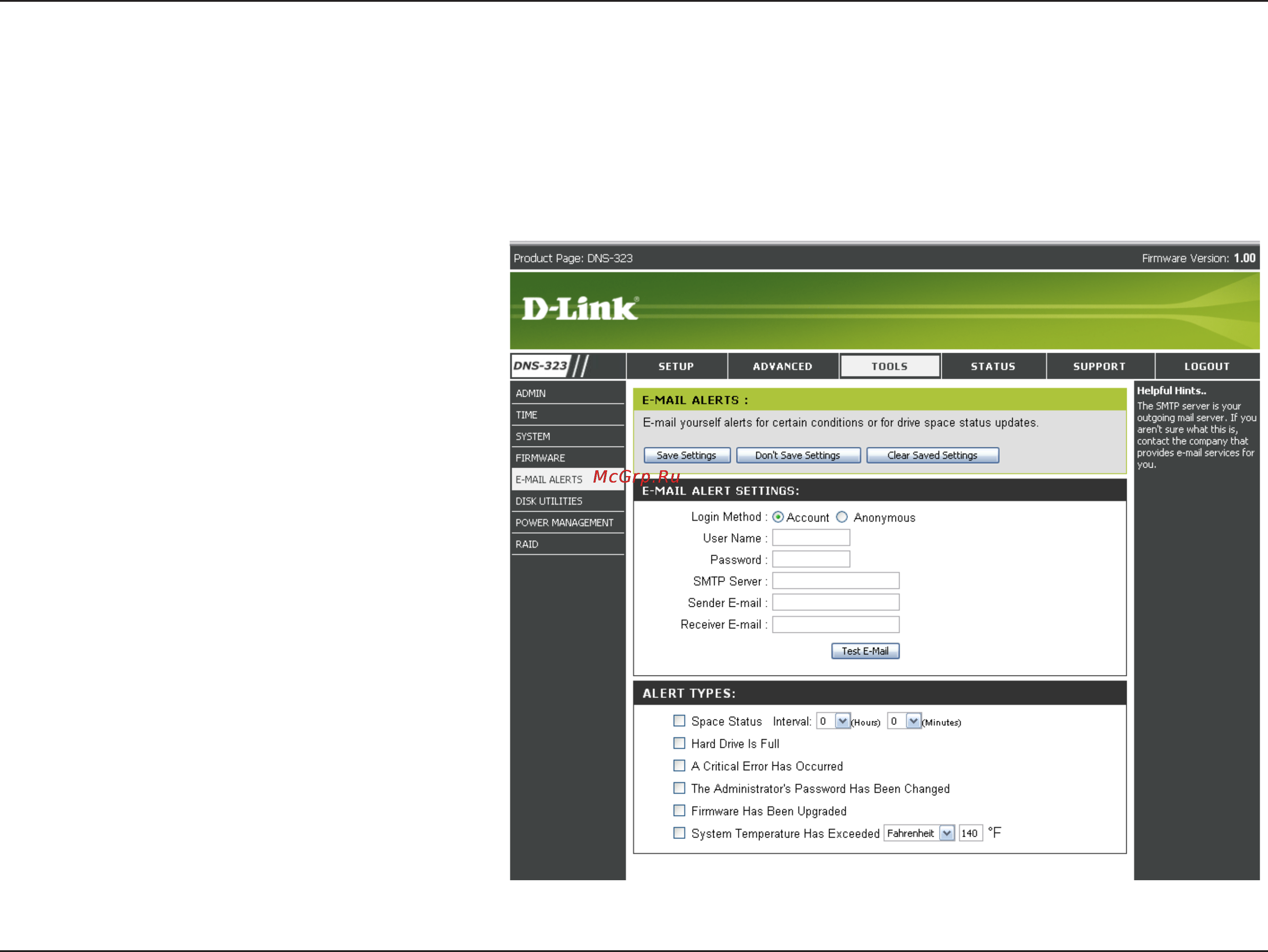Image resolution: width=1268 pixels, height=952 pixels.
Task: Switch to the STATUS tab
Action: [993, 366]
